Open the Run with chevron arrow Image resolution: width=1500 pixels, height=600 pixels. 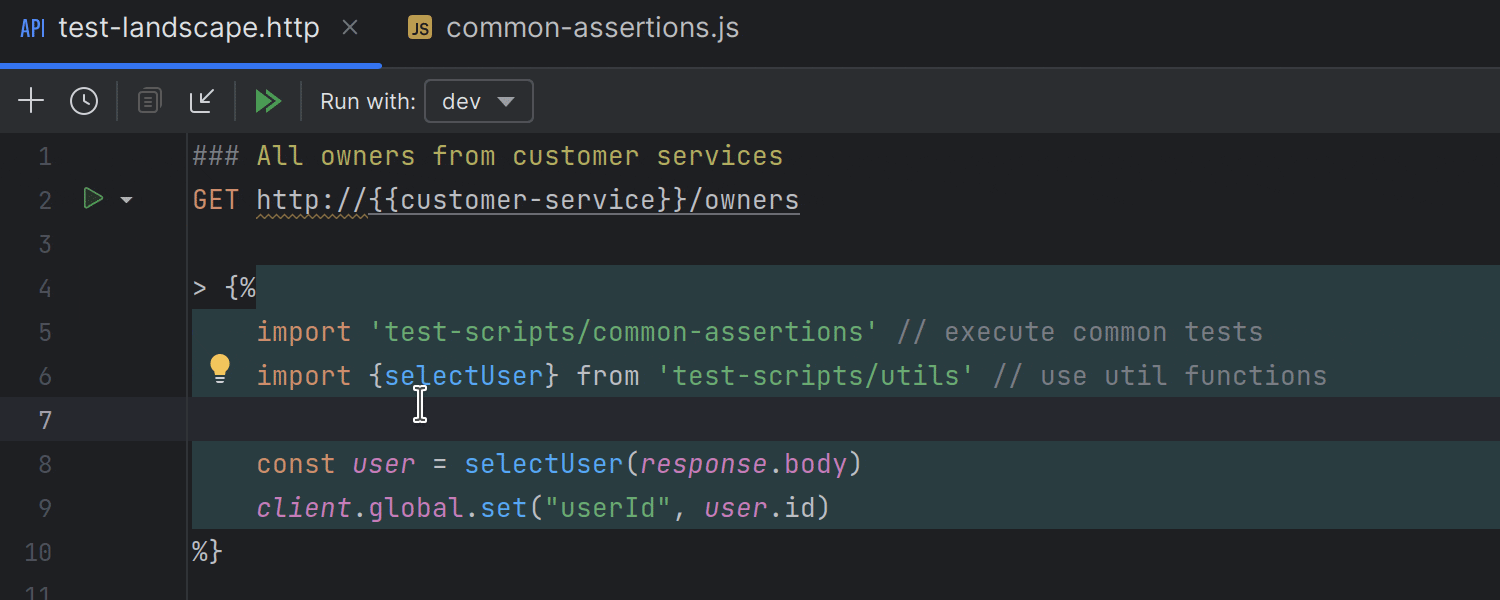507,100
